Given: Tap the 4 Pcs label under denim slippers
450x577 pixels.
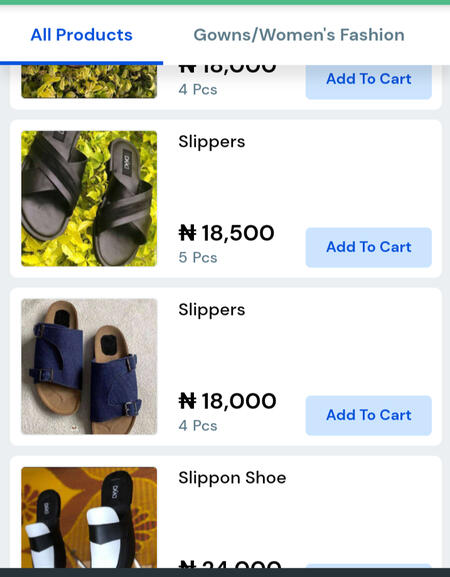Looking at the screenshot, I should [198, 426].
